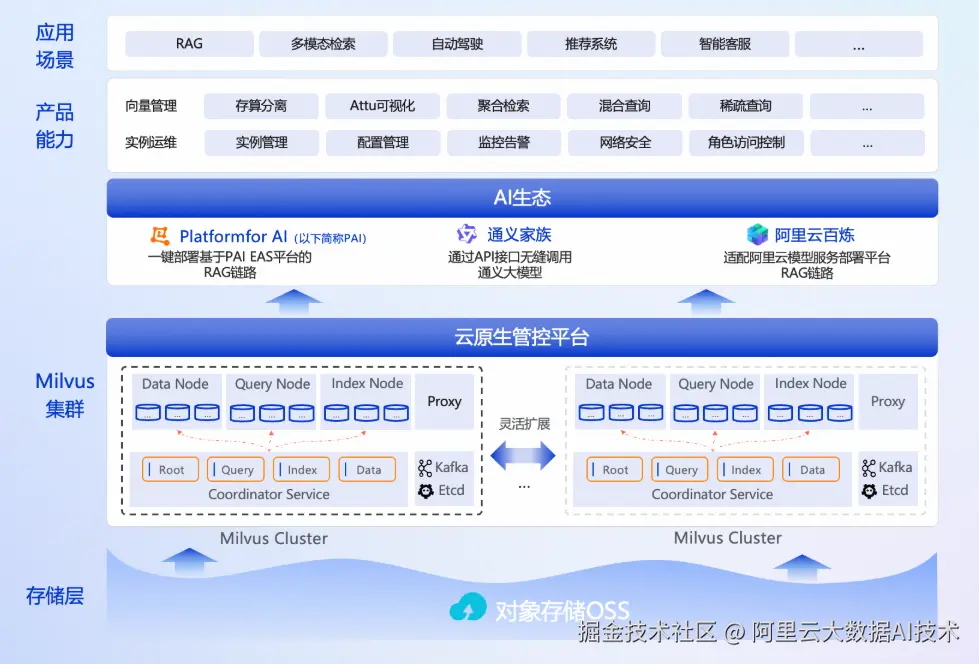Screen dimensions: 979x664
Task: Click middle cylinder under left cluster's Index Node
Action: pyautogui.click(x=367, y=413)
